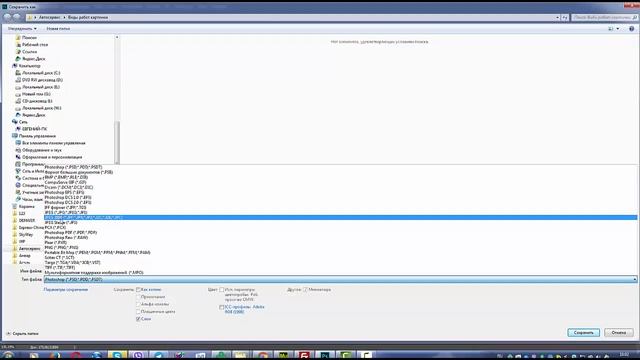The width and height of the screenshot is (640, 360).
Task: Click the Тип файла combo box
Action: pos(340,280)
